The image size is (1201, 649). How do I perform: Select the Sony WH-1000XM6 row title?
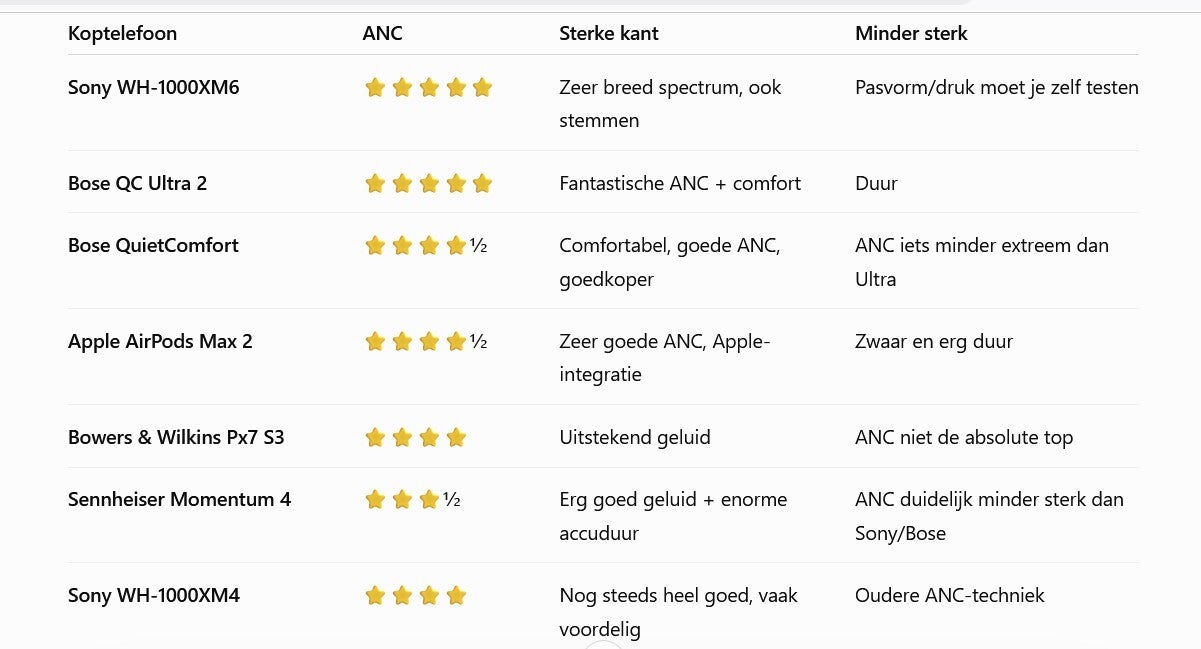click(154, 88)
